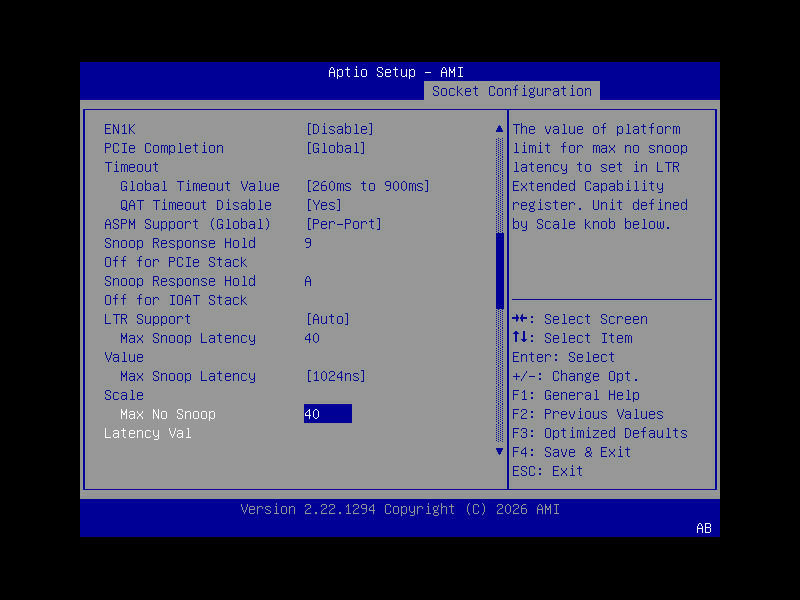
Task: Click F2: Previous Values
Action: 588,414
